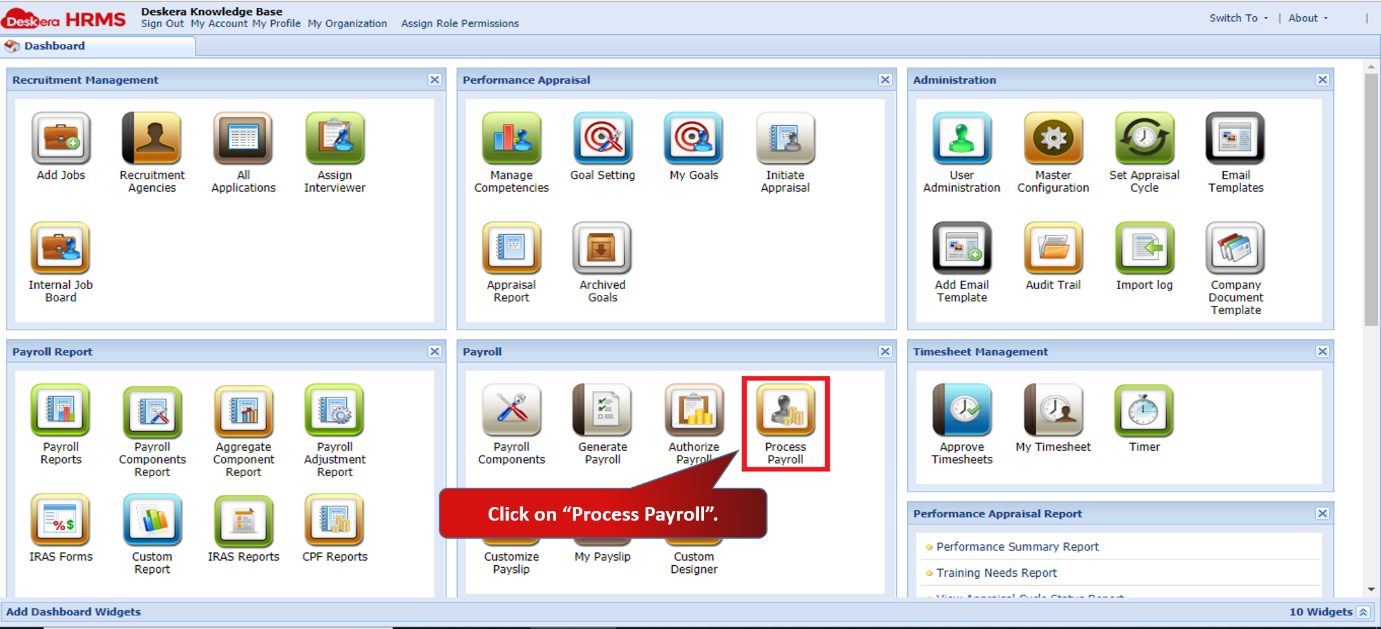Open the Audit Trail icon
The image size is (1381, 629).
click(1053, 248)
